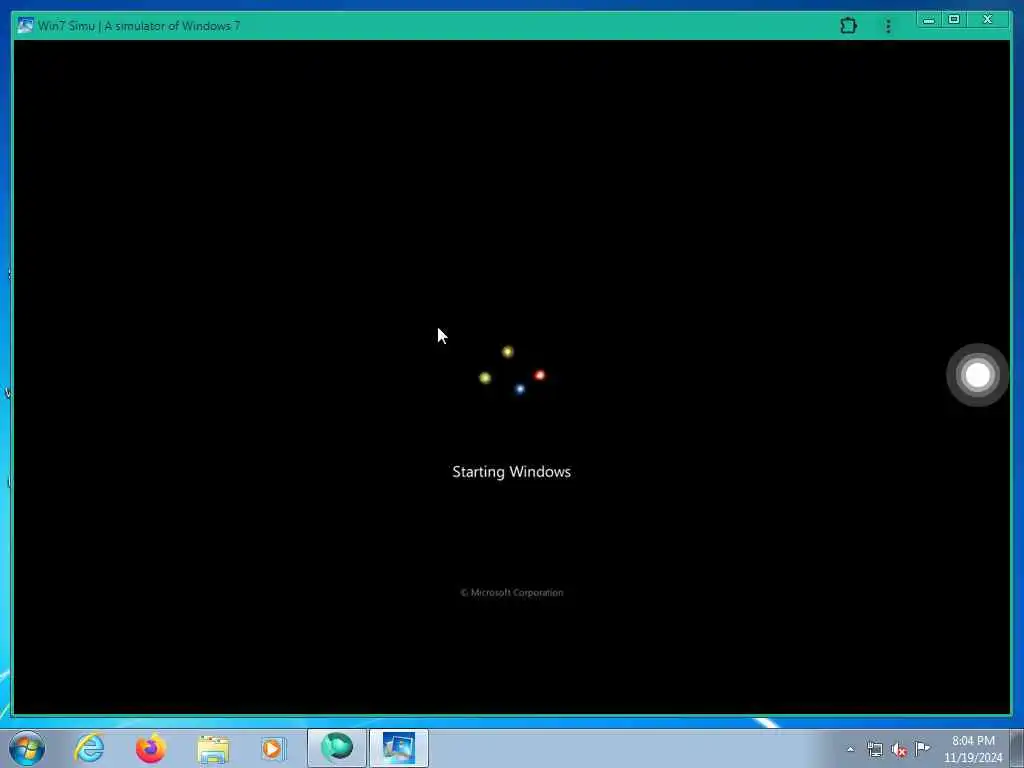This screenshot has height=768, width=1024.
Task: Click the "Starting Windows" text
Action: [511, 472]
